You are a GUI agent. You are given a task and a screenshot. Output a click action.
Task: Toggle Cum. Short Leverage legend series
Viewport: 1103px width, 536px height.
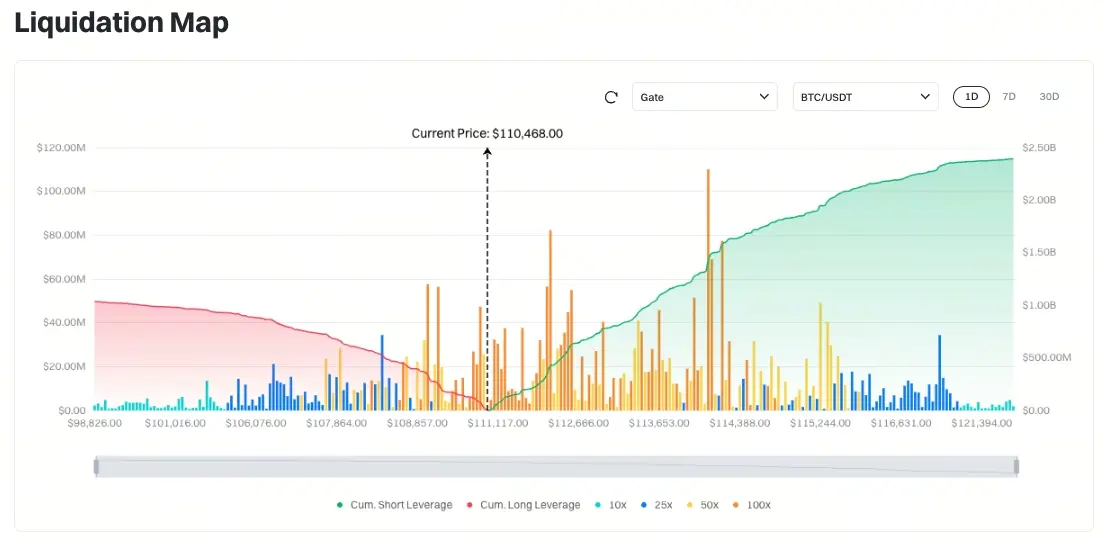[395, 505]
